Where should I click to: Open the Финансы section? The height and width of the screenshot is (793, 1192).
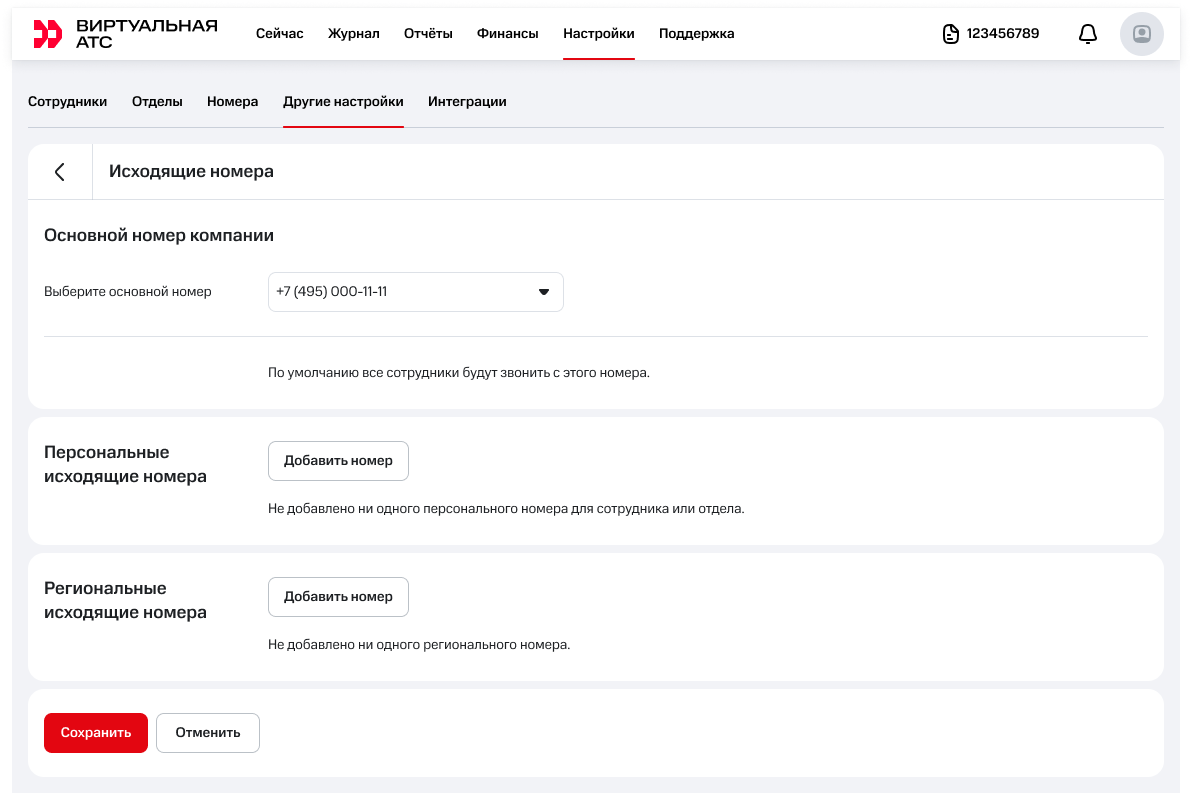[x=507, y=34]
